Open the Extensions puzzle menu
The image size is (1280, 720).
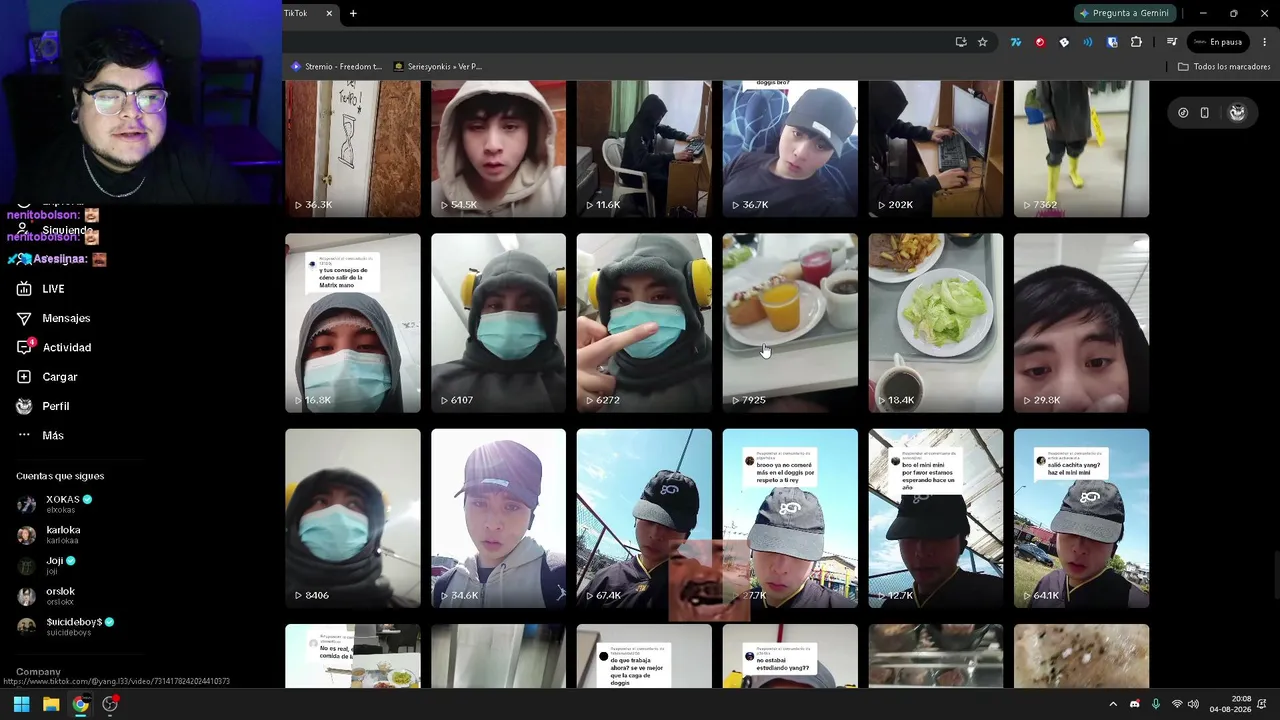[x=1136, y=42]
